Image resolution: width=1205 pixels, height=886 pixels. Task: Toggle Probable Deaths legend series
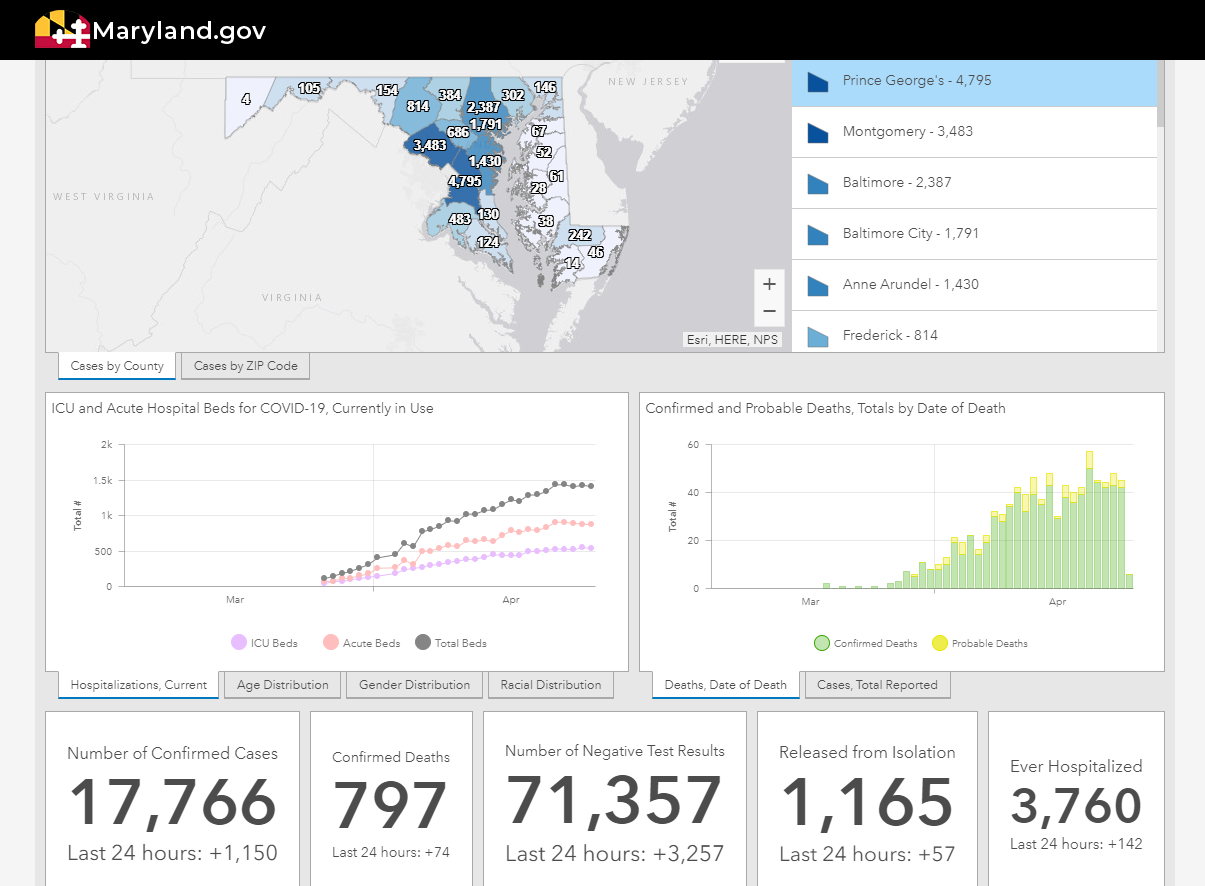coord(940,644)
